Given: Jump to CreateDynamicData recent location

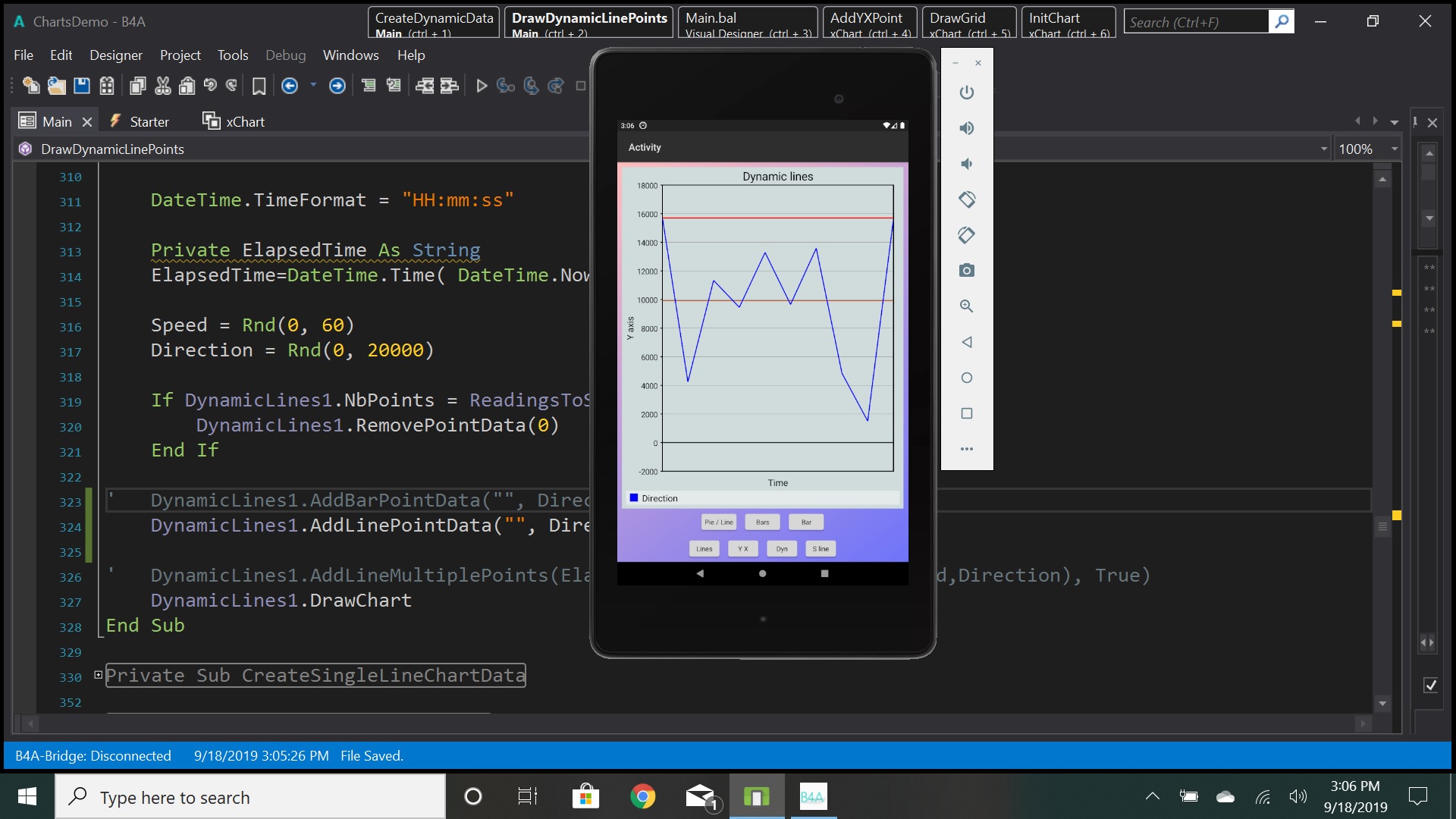Looking at the screenshot, I should point(434,23).
